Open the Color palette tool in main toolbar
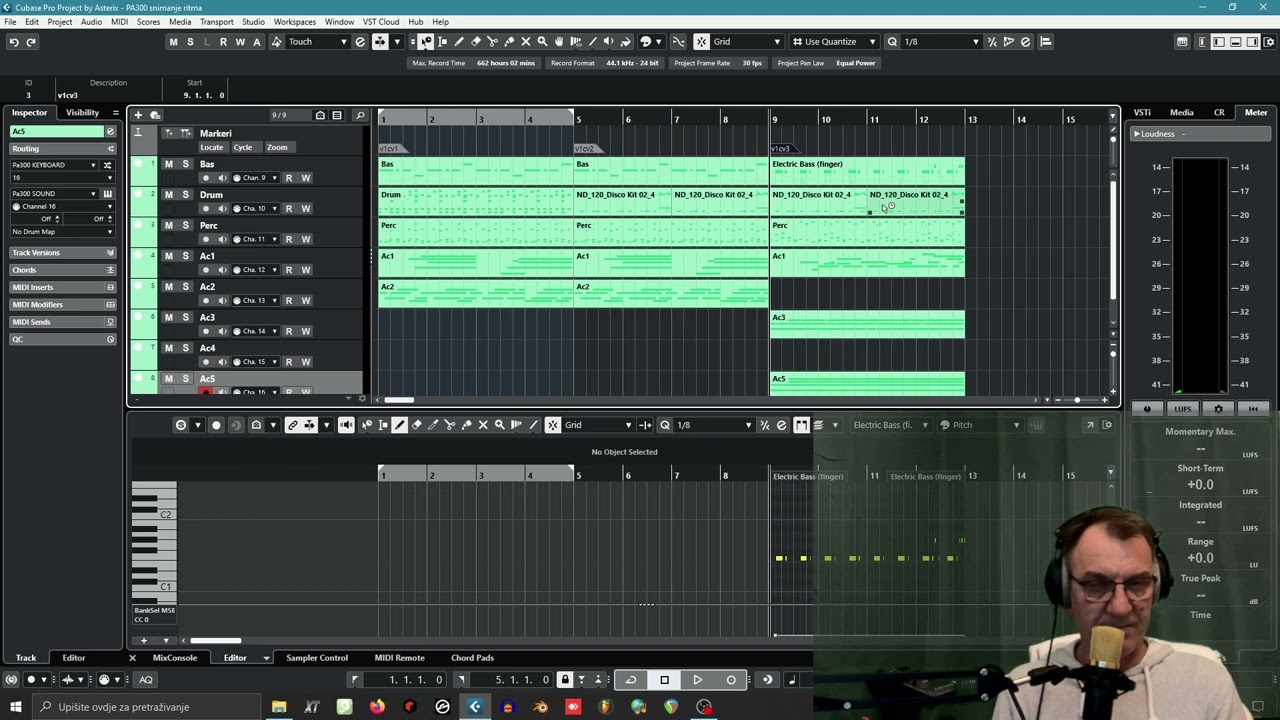Viewport: 1280px width, 720px height. tap(645, 41)
